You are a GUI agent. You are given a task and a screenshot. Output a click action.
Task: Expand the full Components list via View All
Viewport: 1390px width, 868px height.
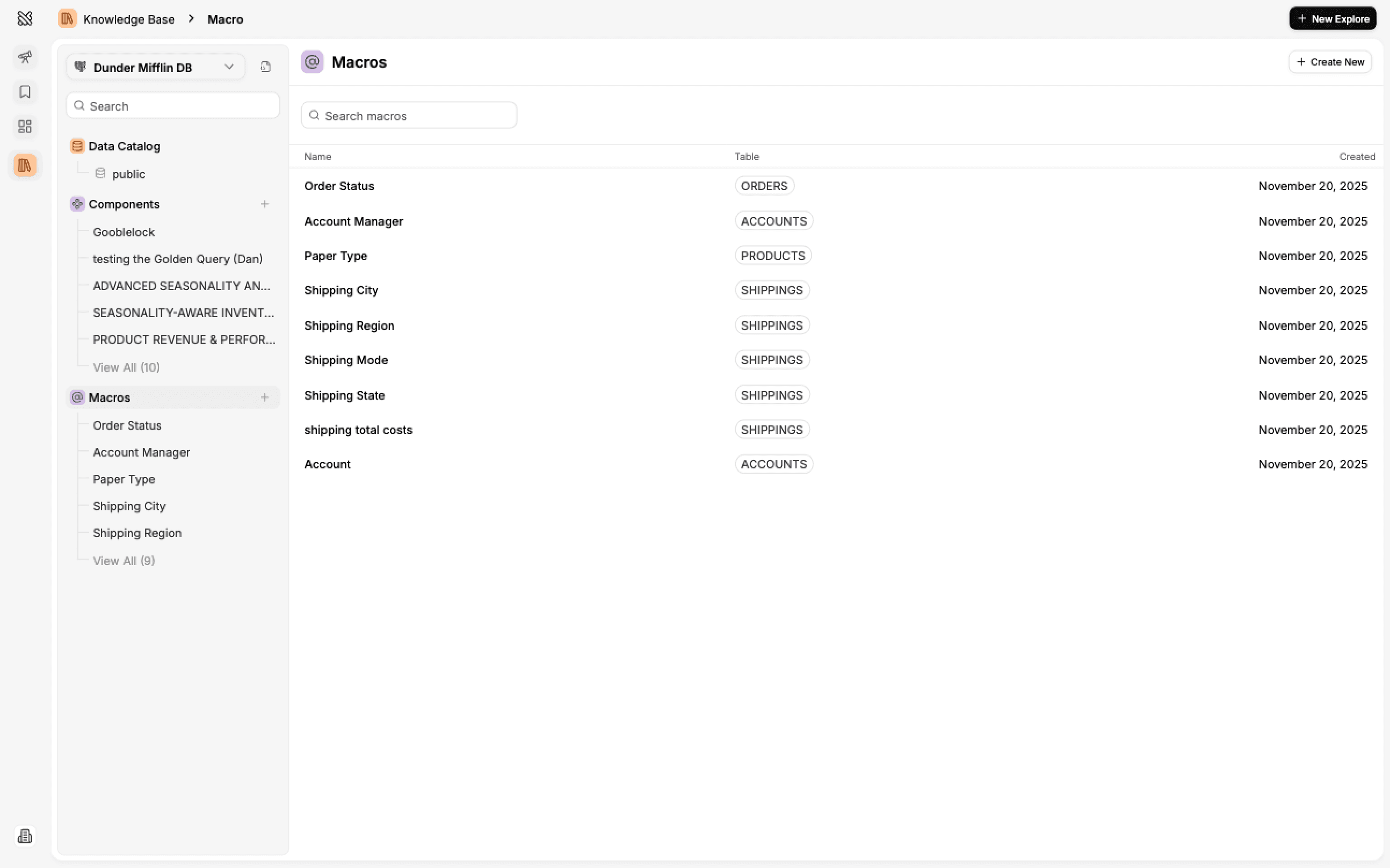126,367
